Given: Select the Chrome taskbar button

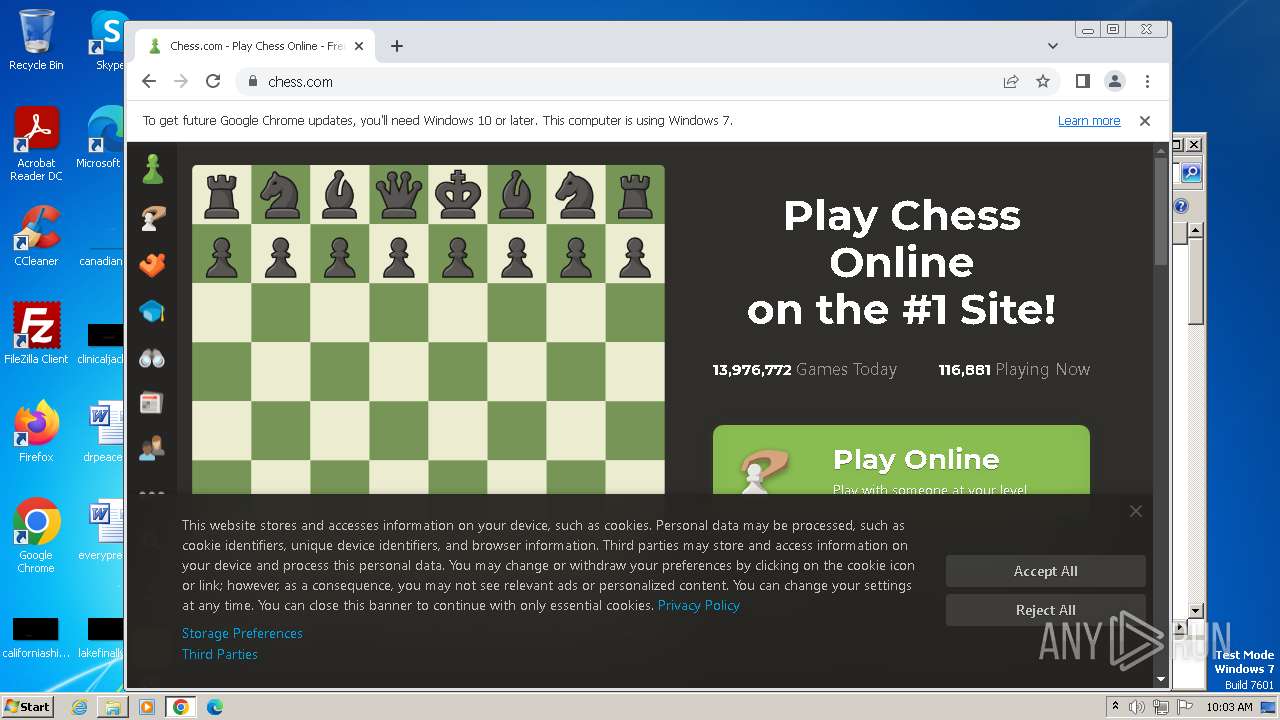Looking at the screenshot, I should 181,707.
